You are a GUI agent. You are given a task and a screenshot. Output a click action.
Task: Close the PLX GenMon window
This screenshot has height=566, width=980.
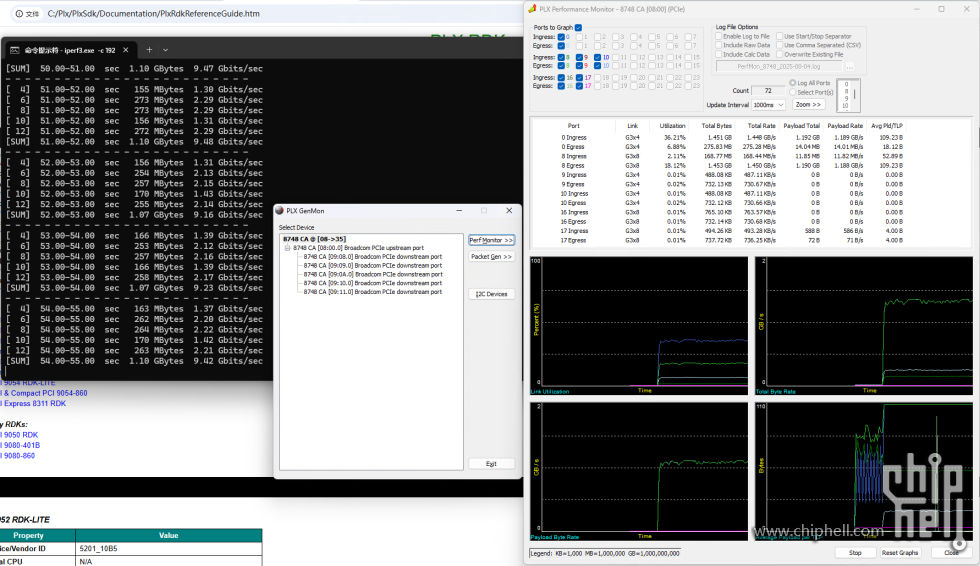(509, 211)
